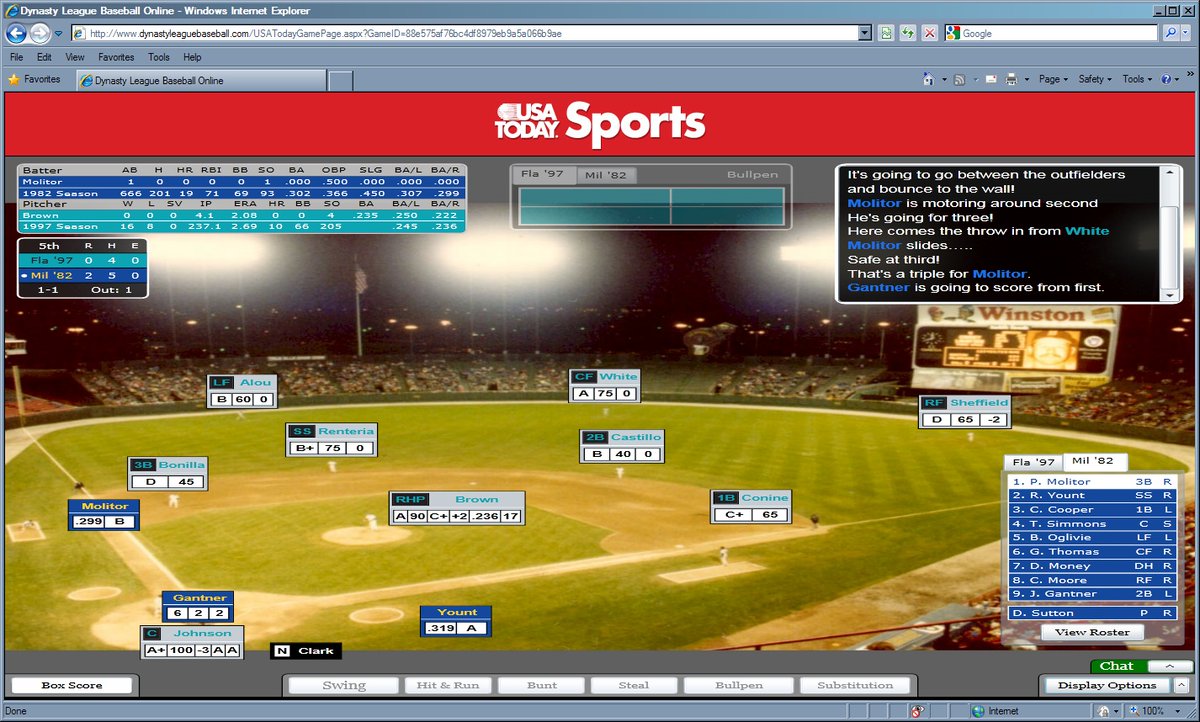Click the USA Today Sports logo
The height and width of the screenshot is (722, 1200).
coord(600,124)
